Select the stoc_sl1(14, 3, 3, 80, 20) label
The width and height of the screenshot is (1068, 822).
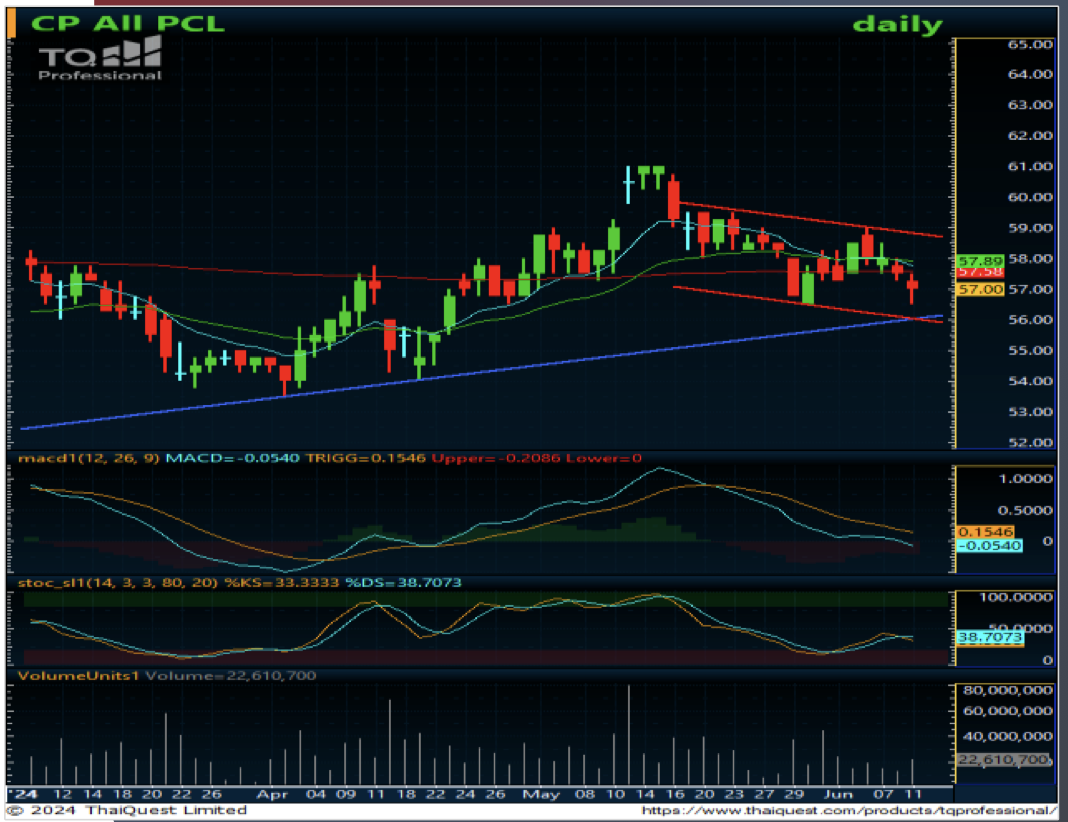118,582
